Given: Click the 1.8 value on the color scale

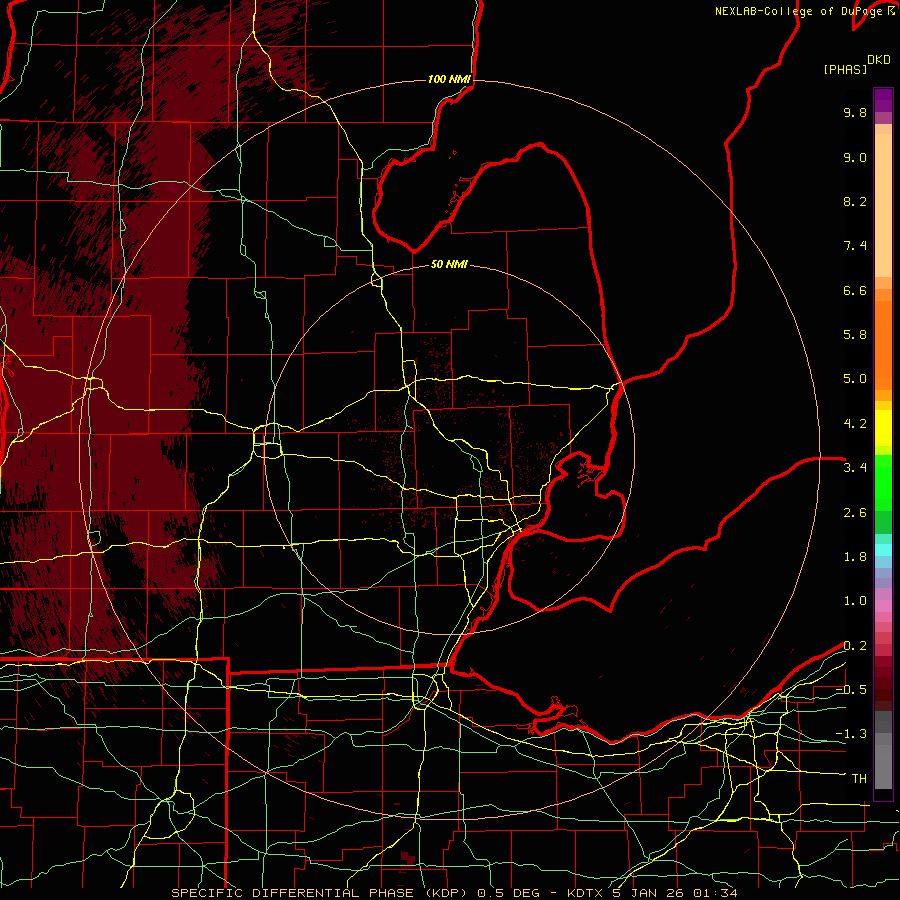Looking at the screenshot, I should [x=855, y=557].
